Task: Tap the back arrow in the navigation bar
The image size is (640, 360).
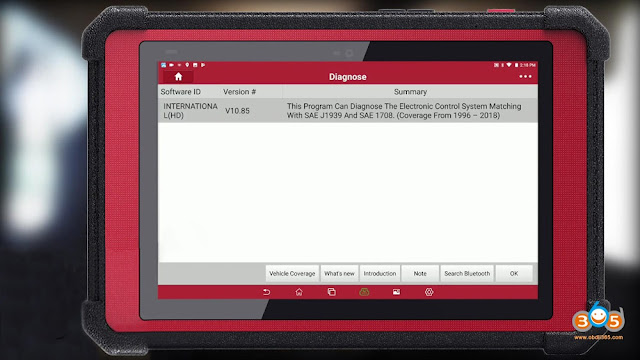Action: click(x=266, y=292)
